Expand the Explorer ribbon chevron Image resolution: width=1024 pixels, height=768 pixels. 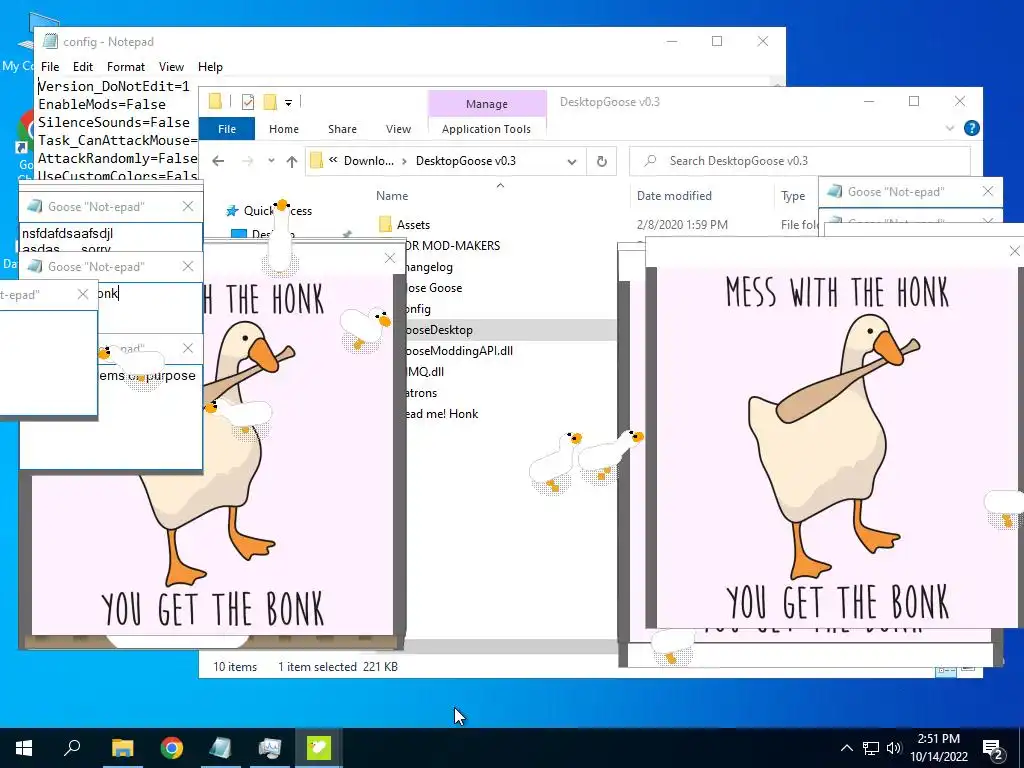coord(950,129)
